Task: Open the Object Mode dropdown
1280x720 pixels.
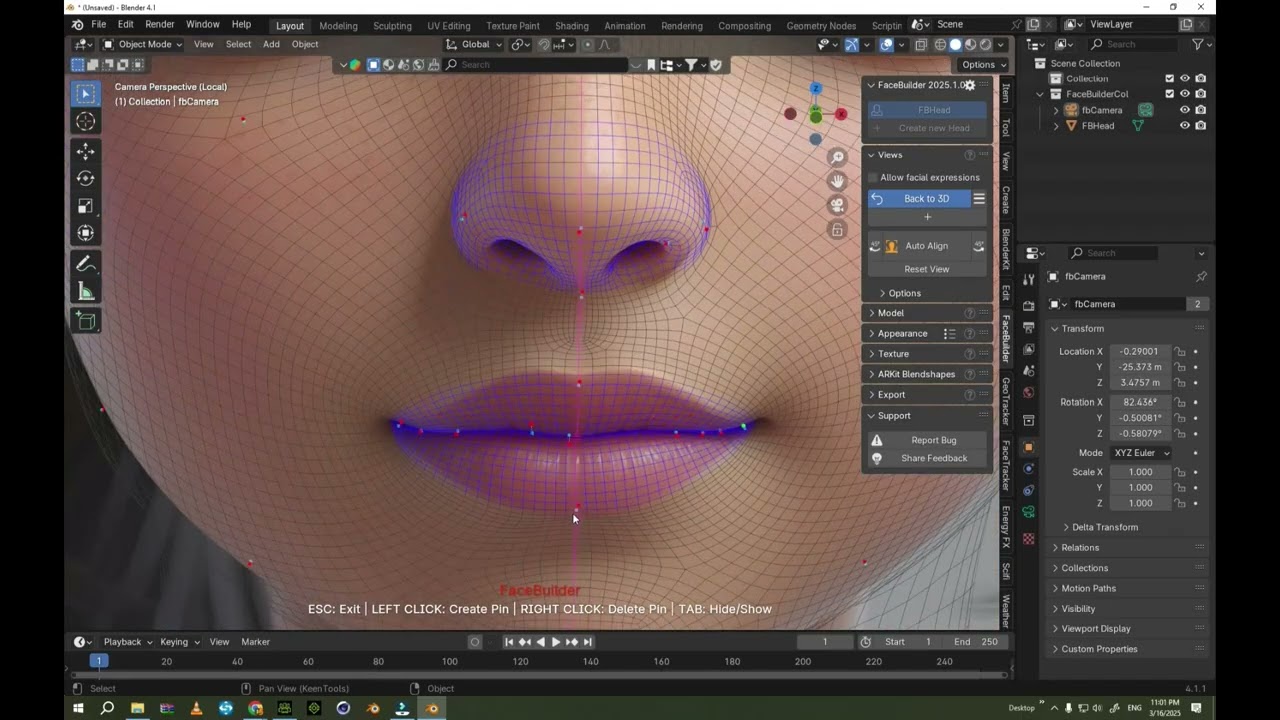Action: coord(143,44)
